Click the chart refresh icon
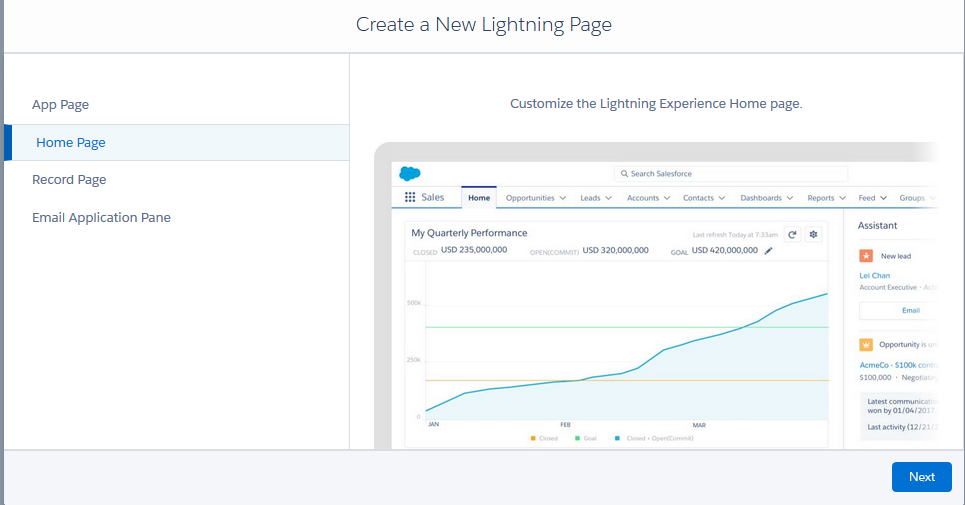 (x=792, y=234)
